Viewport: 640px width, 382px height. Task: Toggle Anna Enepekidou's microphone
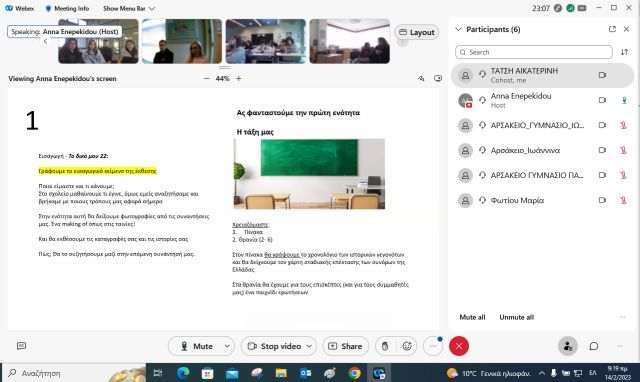click(624, 100)
